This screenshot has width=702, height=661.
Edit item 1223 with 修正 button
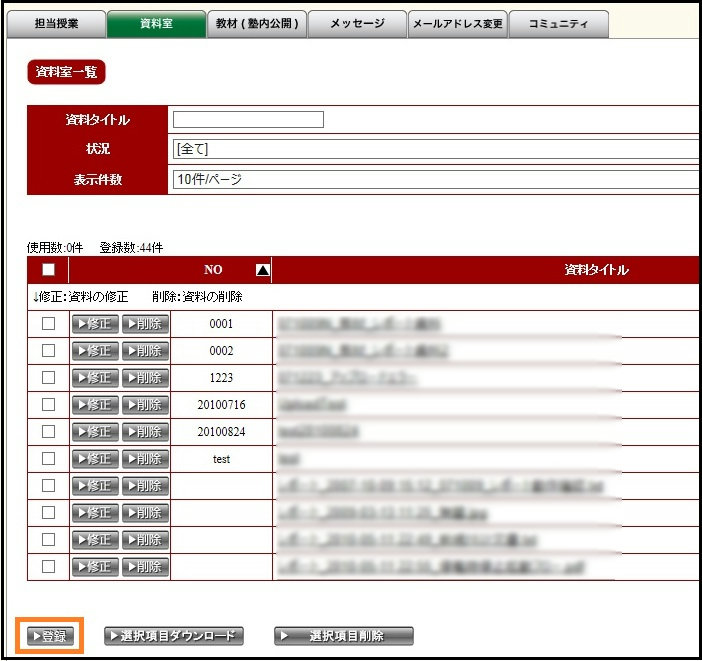tap(94, 378)
